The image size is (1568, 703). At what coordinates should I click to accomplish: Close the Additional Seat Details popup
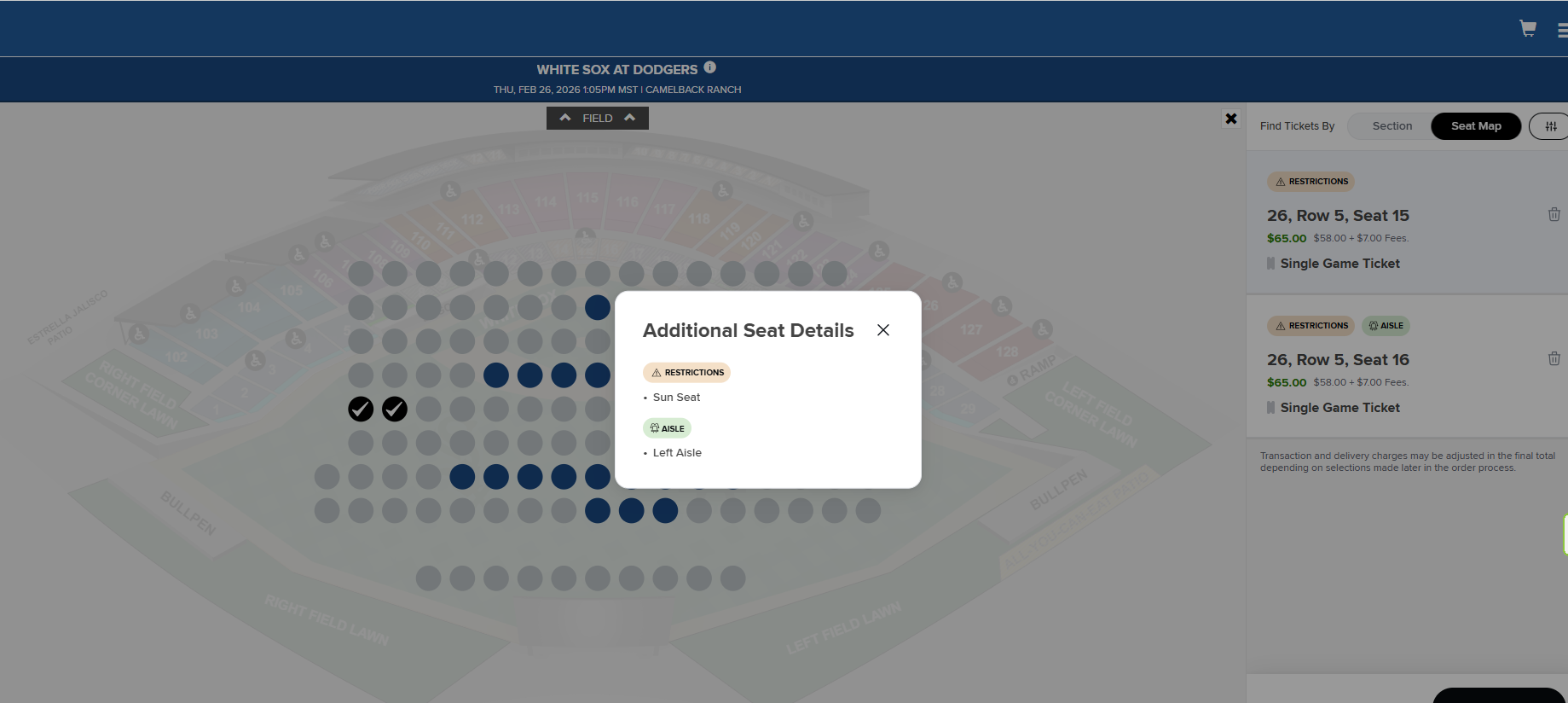coord(882,330)
